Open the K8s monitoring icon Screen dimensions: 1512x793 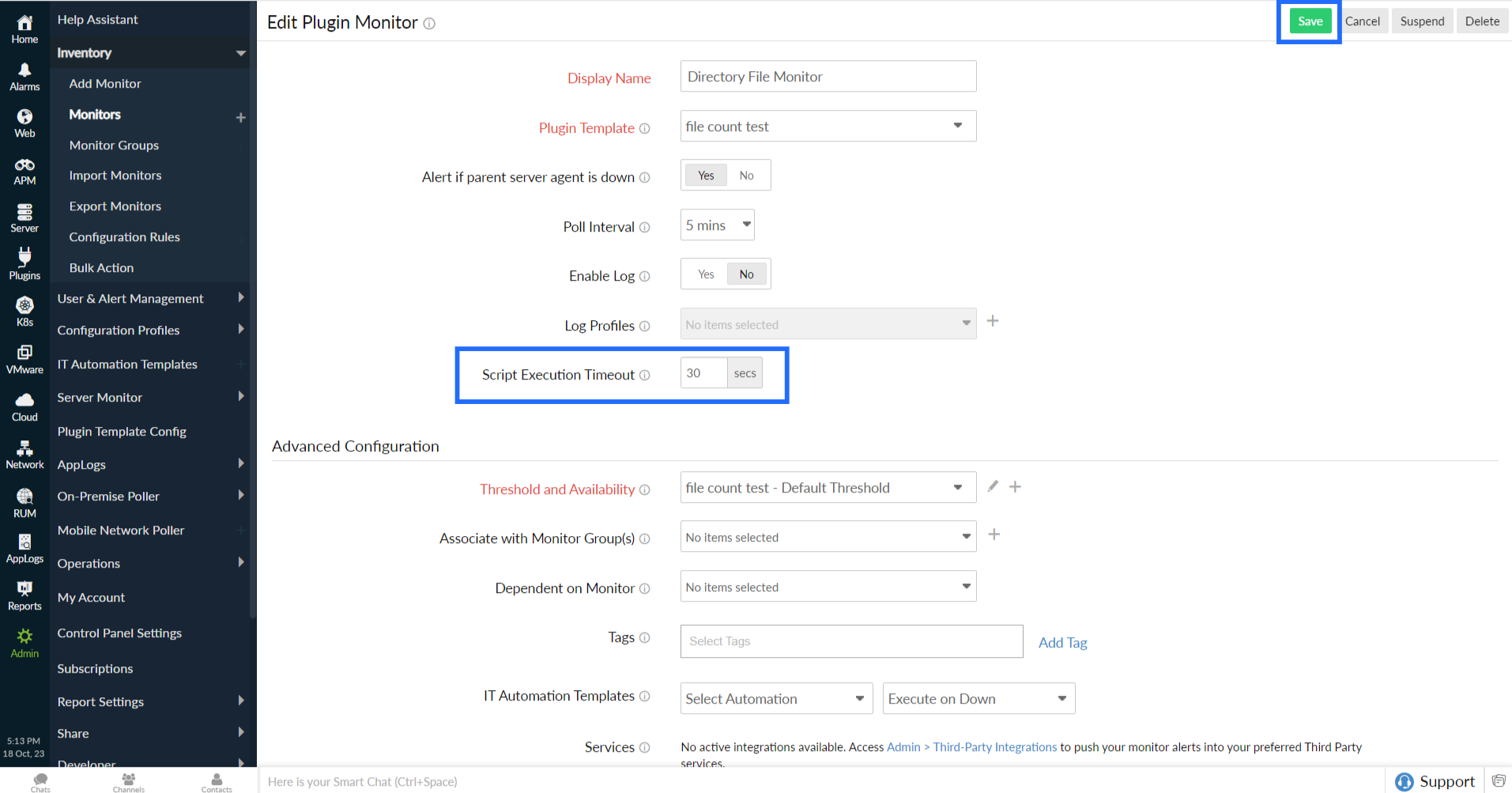click(25, 312)
